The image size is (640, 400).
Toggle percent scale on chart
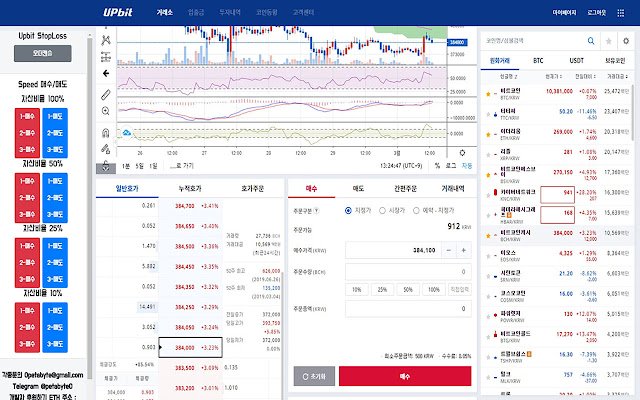pyautogui.click(x=437, y=166)
